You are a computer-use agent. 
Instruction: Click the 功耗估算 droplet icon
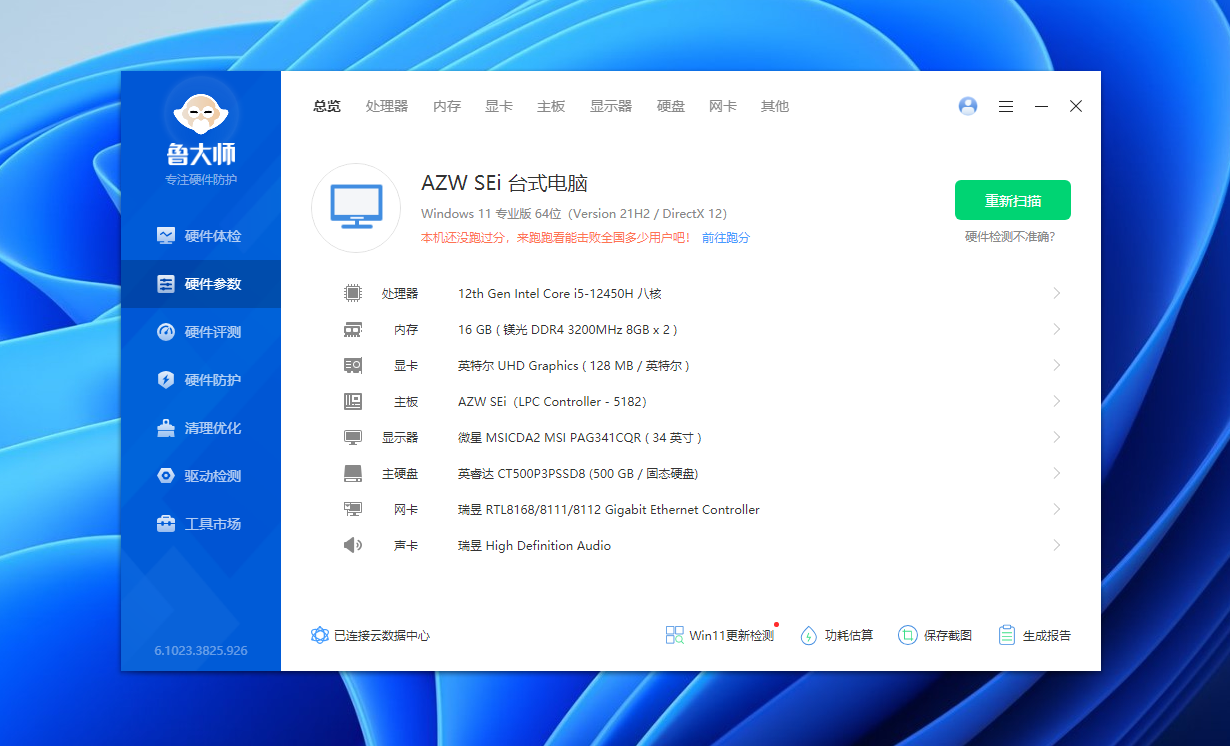click(809, 635)
